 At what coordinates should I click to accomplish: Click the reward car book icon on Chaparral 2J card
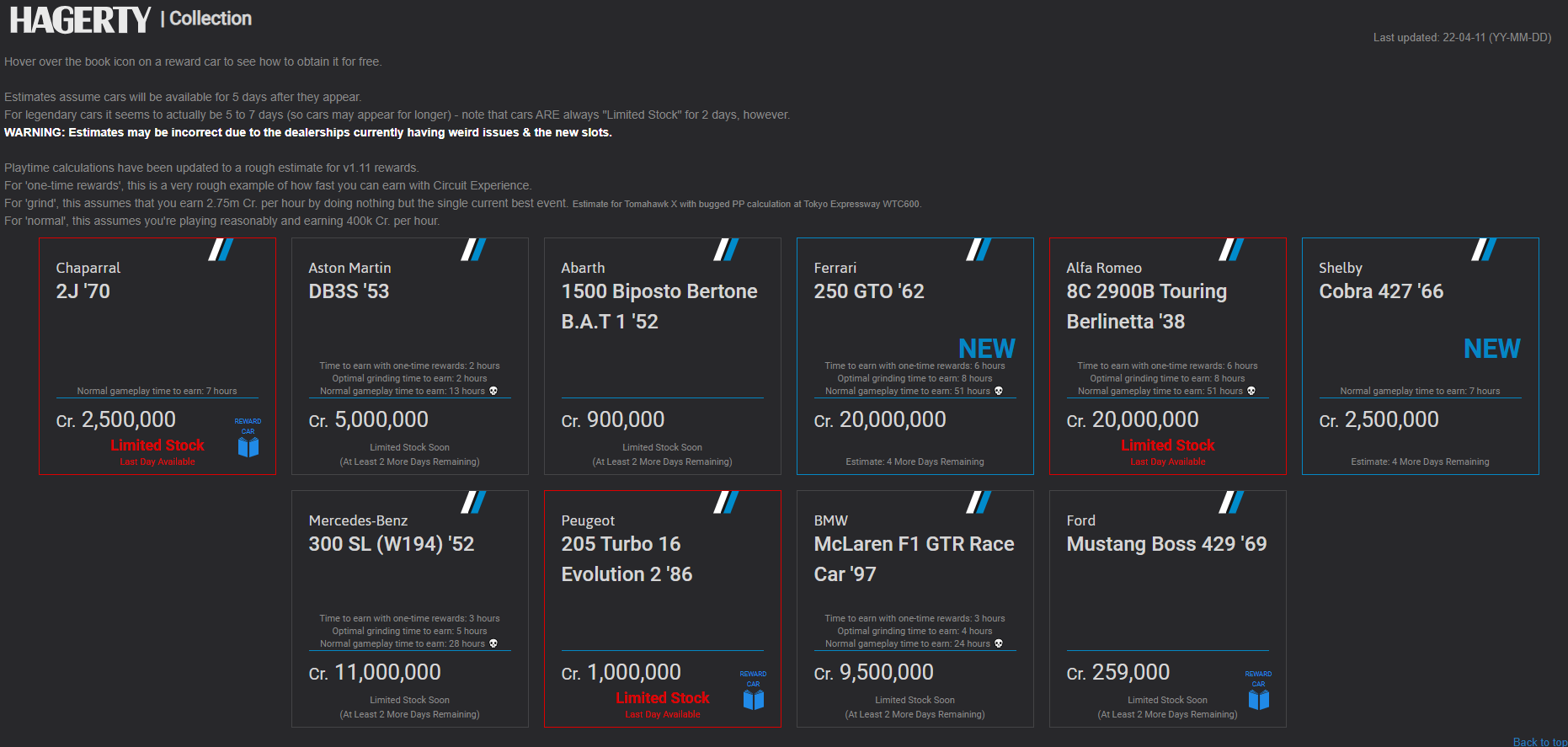(x=248, y=446)
